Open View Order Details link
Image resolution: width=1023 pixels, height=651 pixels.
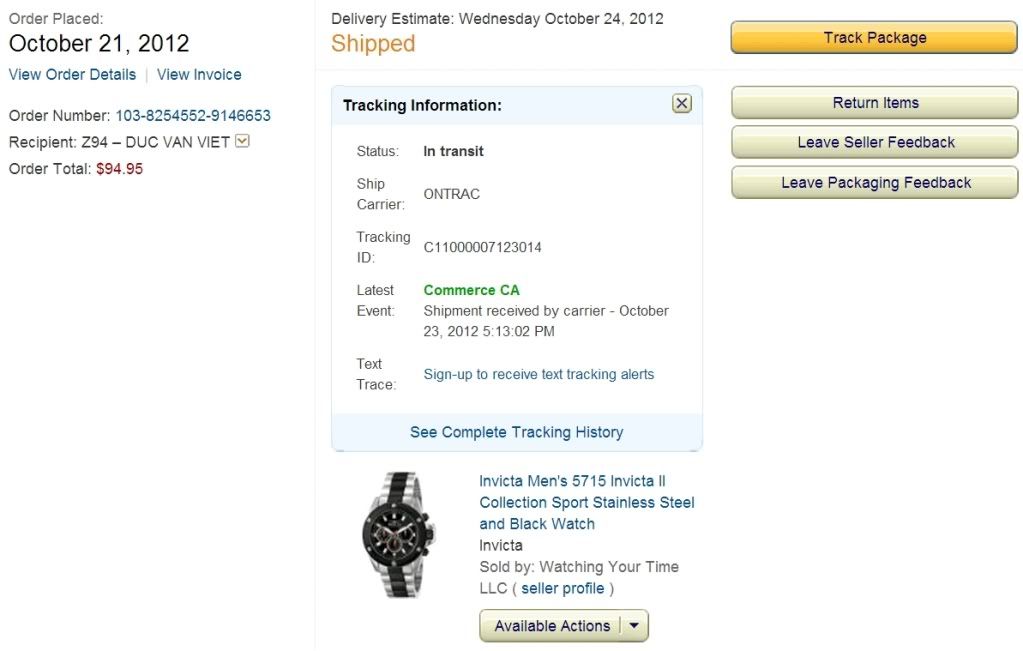(72, 74)
